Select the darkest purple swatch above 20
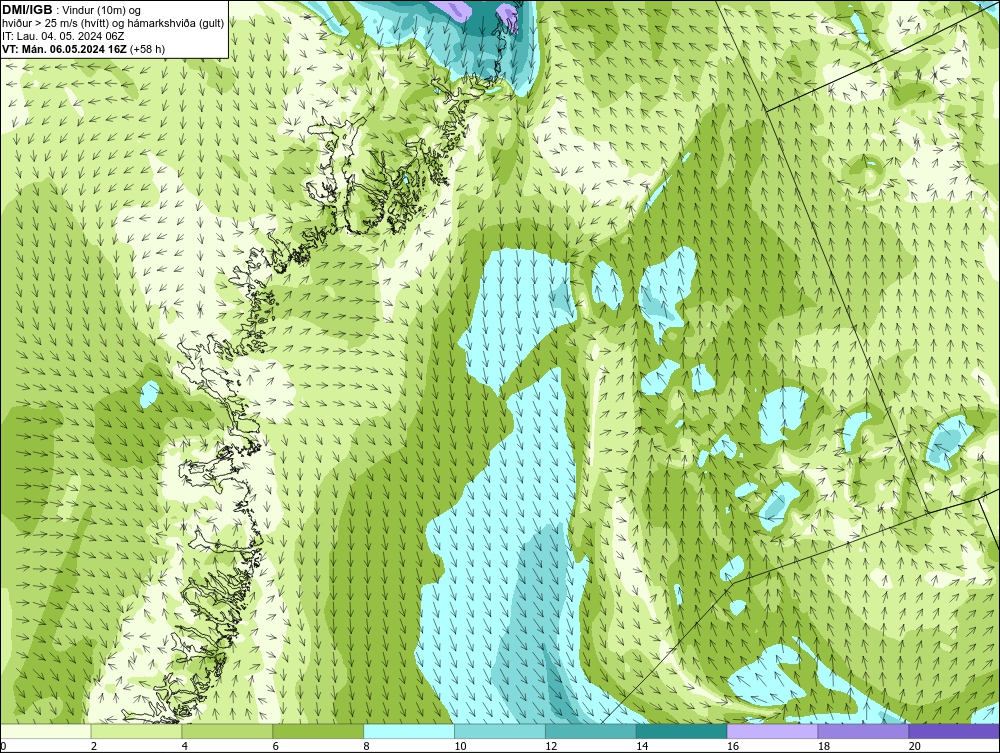 tap(954, 731)
